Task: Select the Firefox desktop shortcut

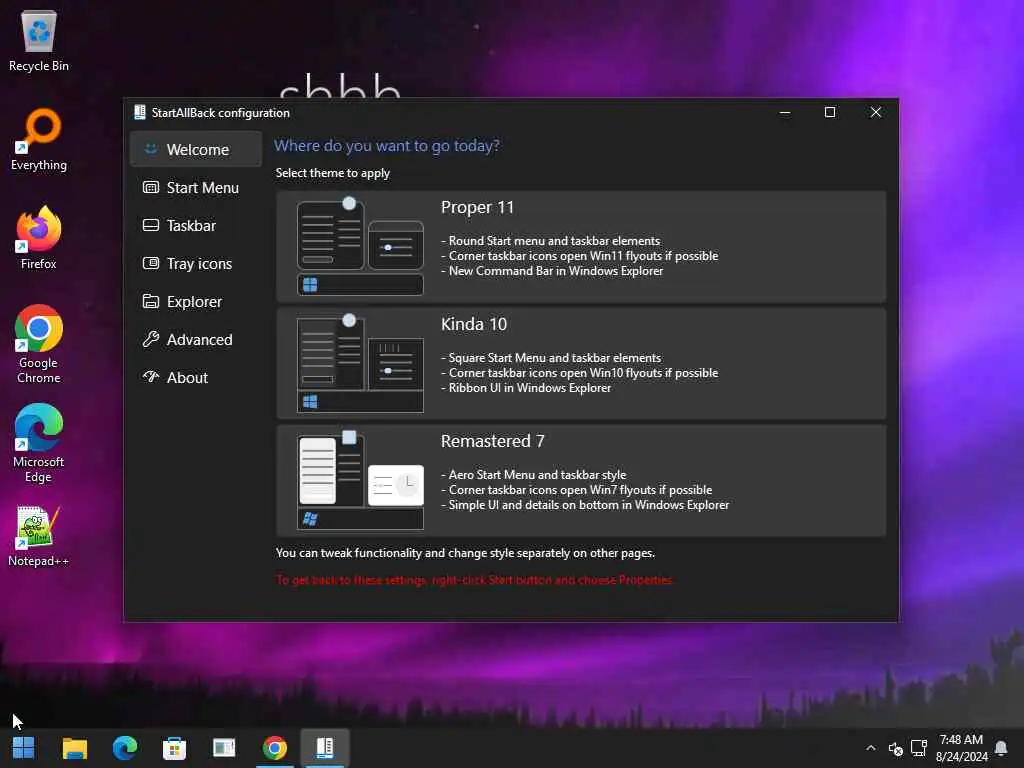Action: (x=39, y=238)
